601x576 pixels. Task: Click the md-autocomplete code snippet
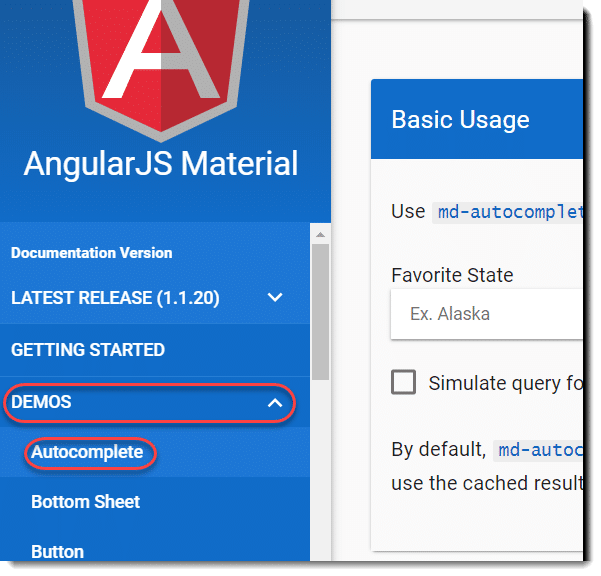[507, 212]
